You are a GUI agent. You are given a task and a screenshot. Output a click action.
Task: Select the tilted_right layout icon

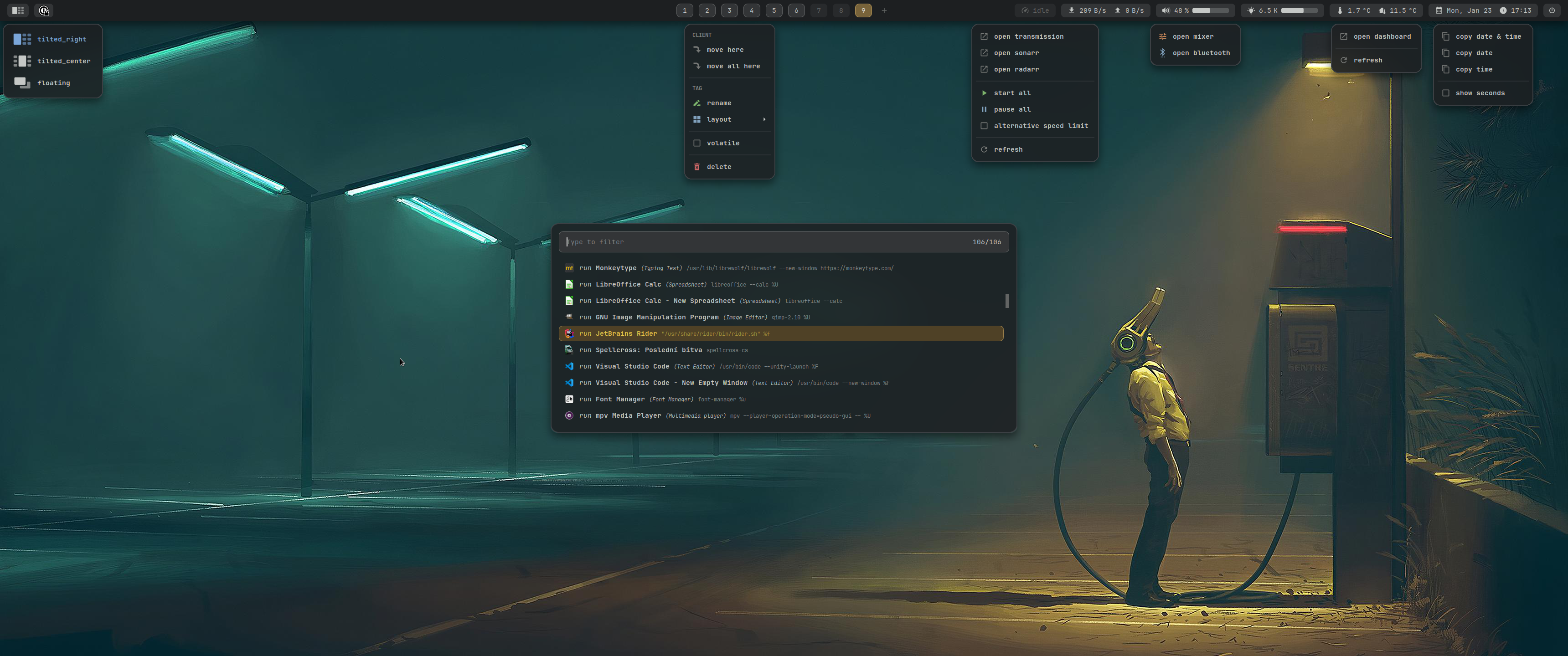coord(22,39)
